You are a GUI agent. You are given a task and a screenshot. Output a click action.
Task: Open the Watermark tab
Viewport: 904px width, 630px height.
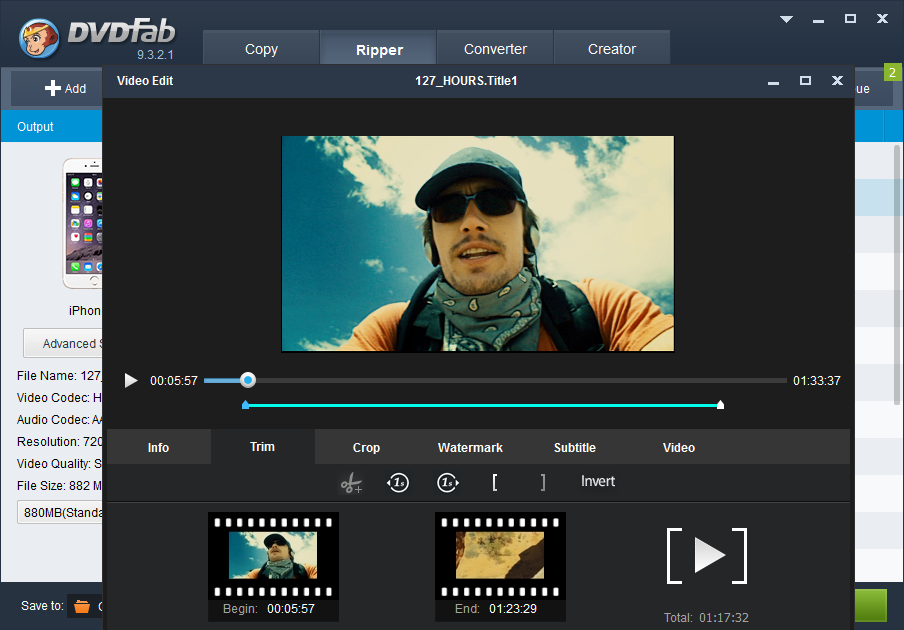[470, 447]
